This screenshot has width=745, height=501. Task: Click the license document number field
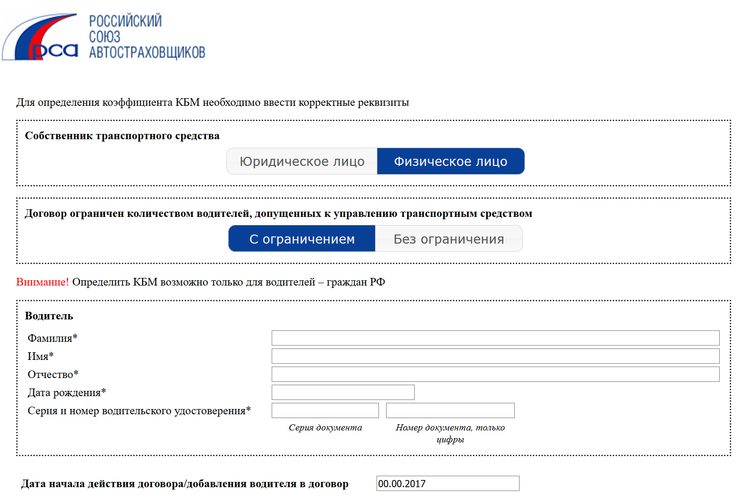click(x=450, y=410)
